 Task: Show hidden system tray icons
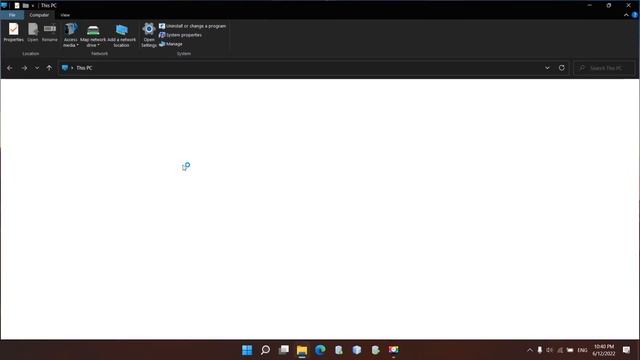pos(530,350)
